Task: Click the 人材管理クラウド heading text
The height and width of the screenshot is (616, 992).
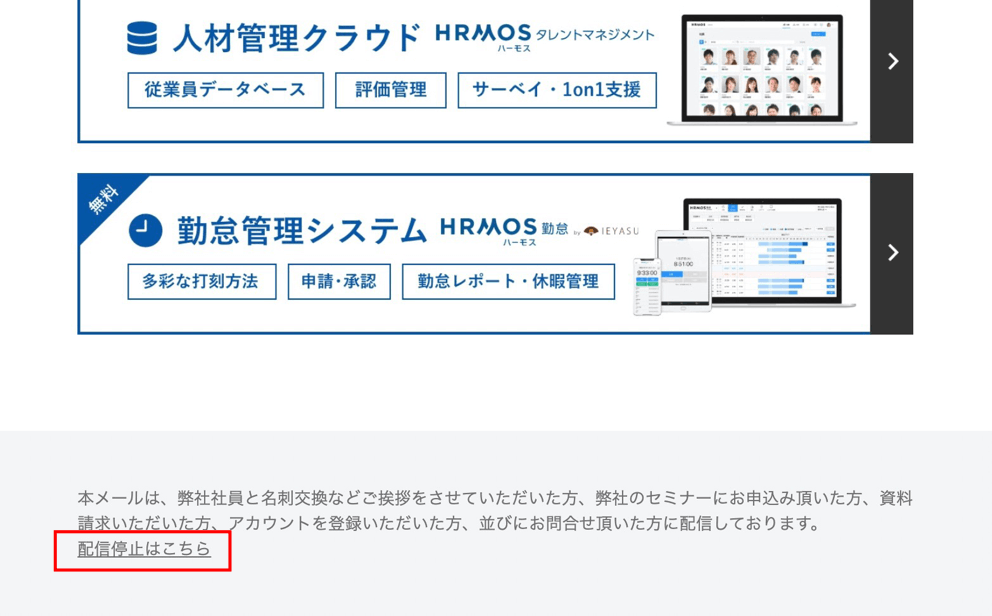Action: click(296, 38)
